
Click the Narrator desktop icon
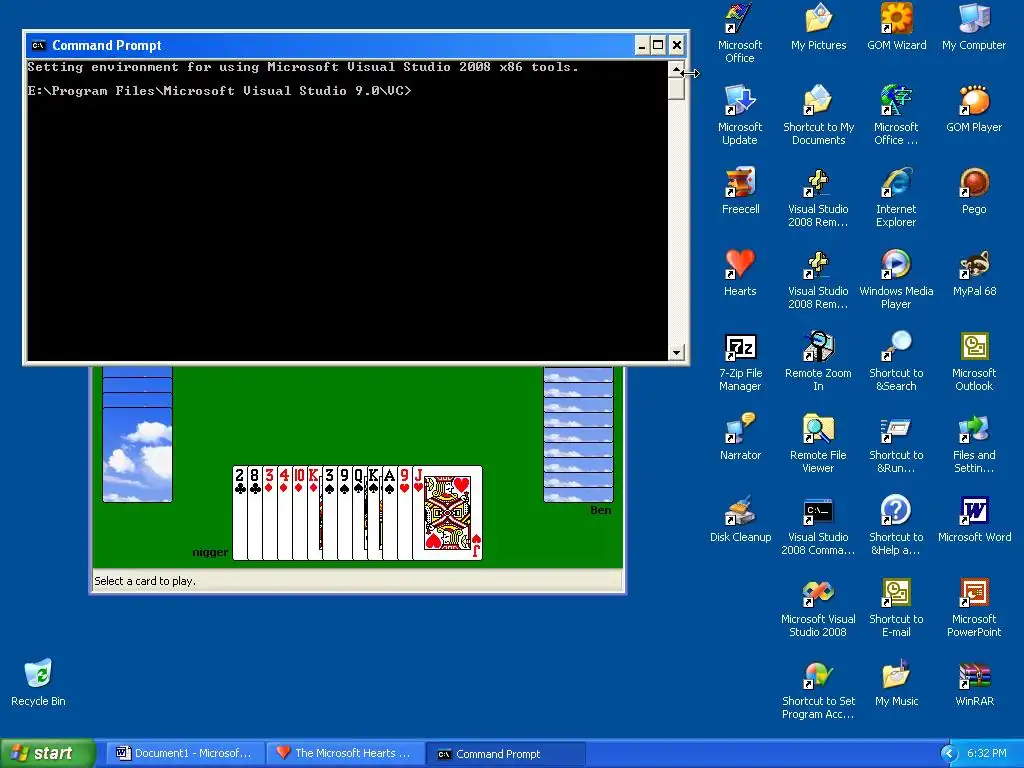pos(740,437)
